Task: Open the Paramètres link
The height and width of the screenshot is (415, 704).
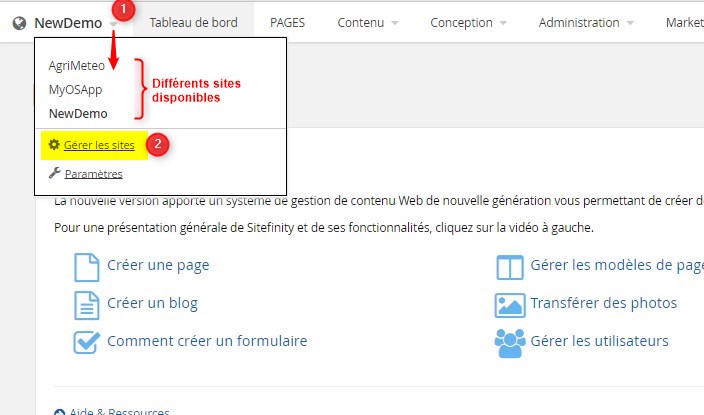Action: pyautogui.click(x=93, y=173)
